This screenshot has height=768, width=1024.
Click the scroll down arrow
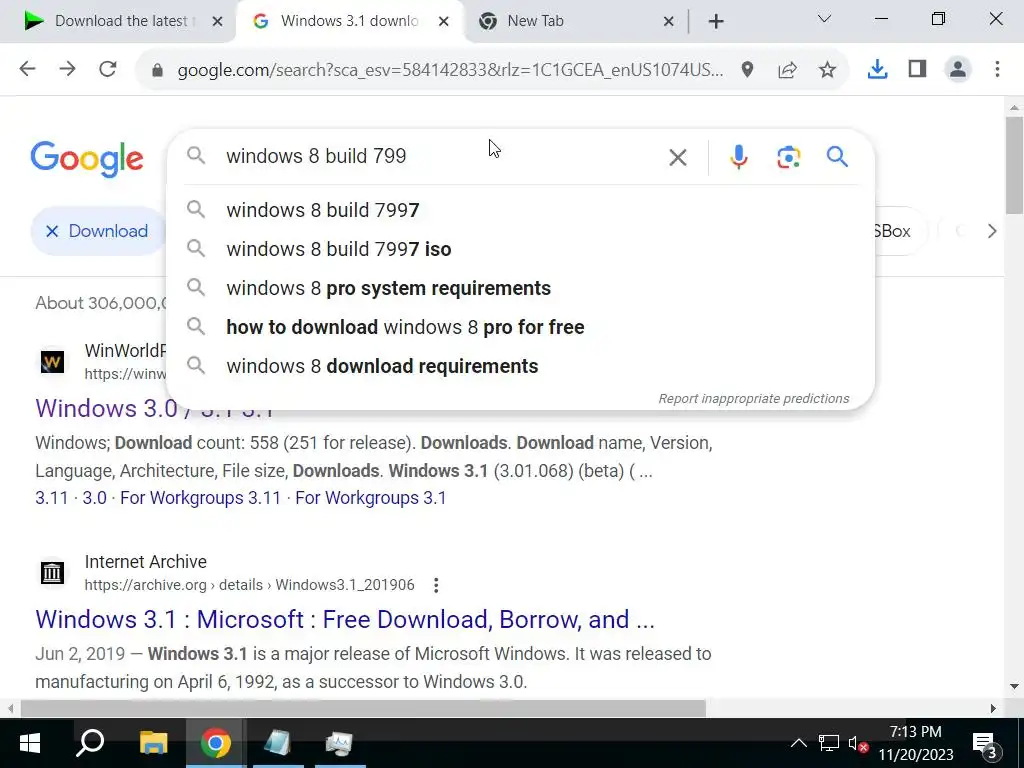click(1014, 686)
